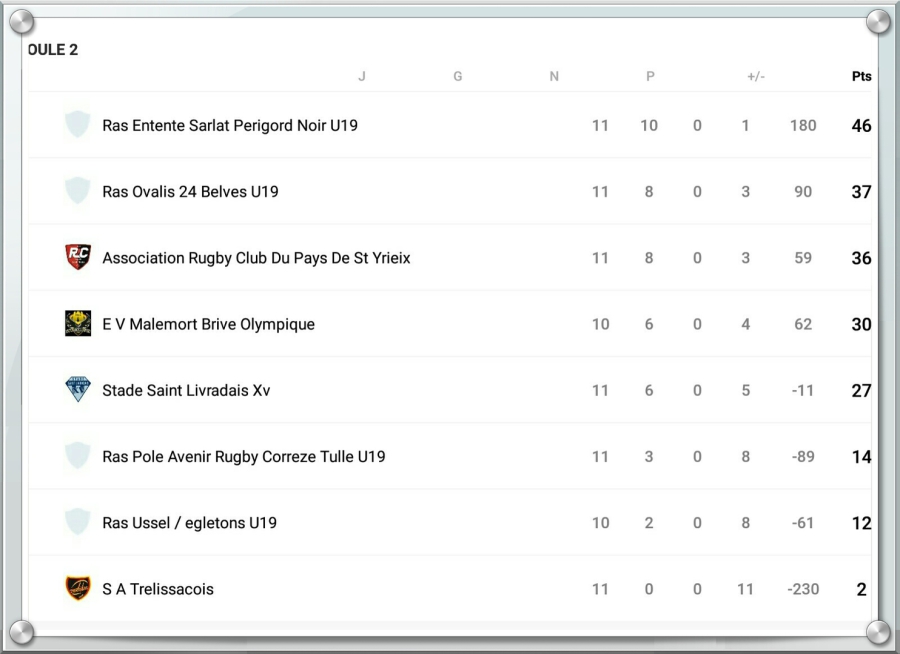Click the +/- column header
This screenshot has height=654, width=900.
tap(756, 76)
